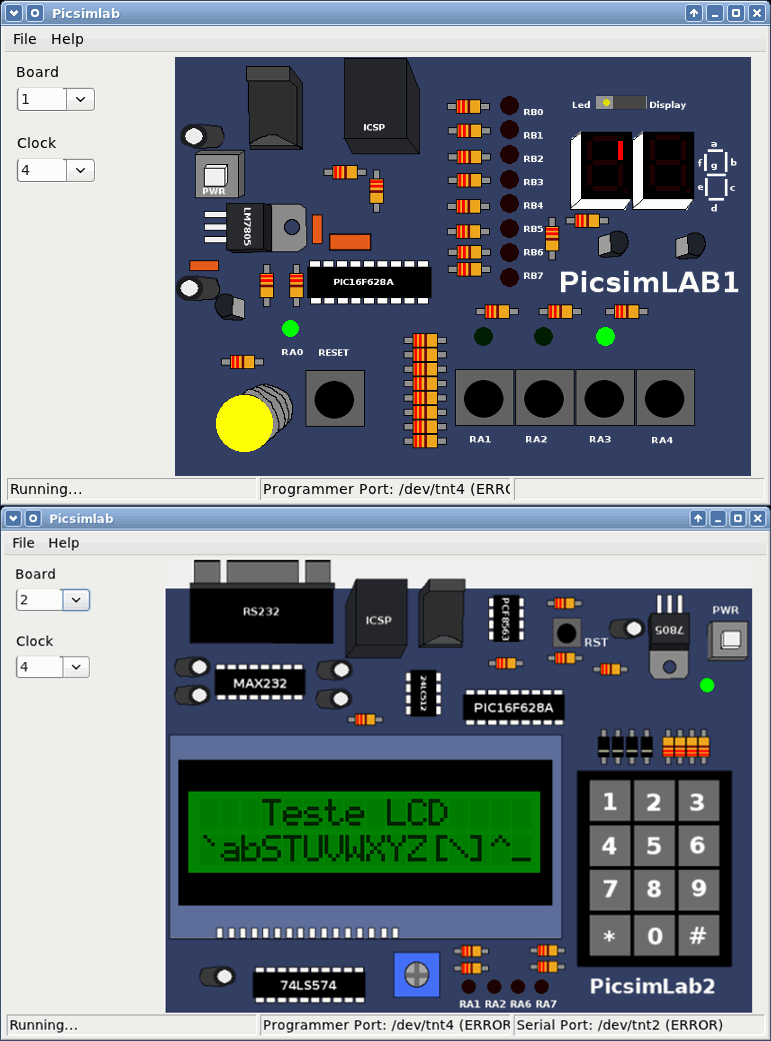771x1041 pixels.
Task: Click ICSP connector on PicsimLAB1 board
Action: [x=381, y=106]
